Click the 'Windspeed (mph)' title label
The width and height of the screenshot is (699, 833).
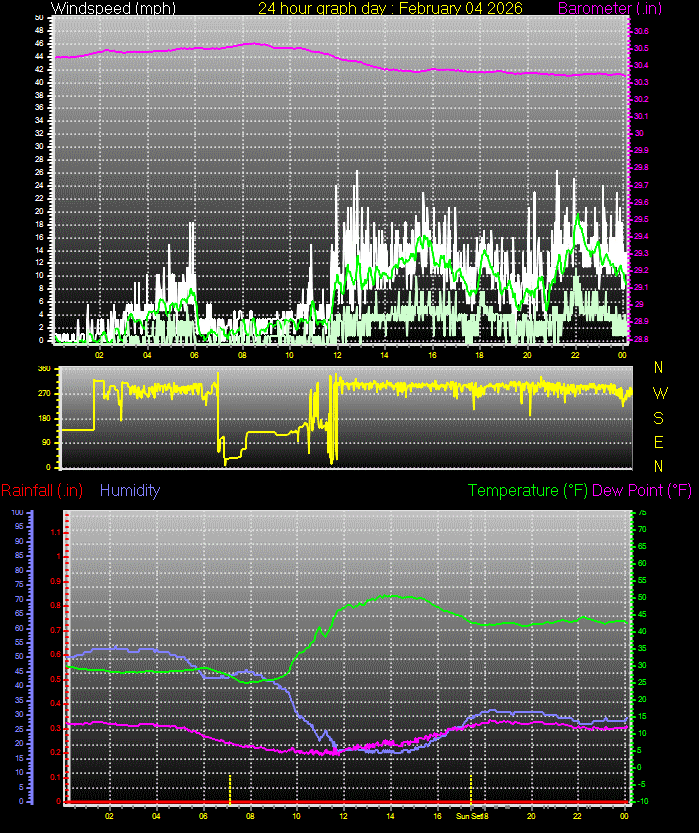click(x=113, y=8)
